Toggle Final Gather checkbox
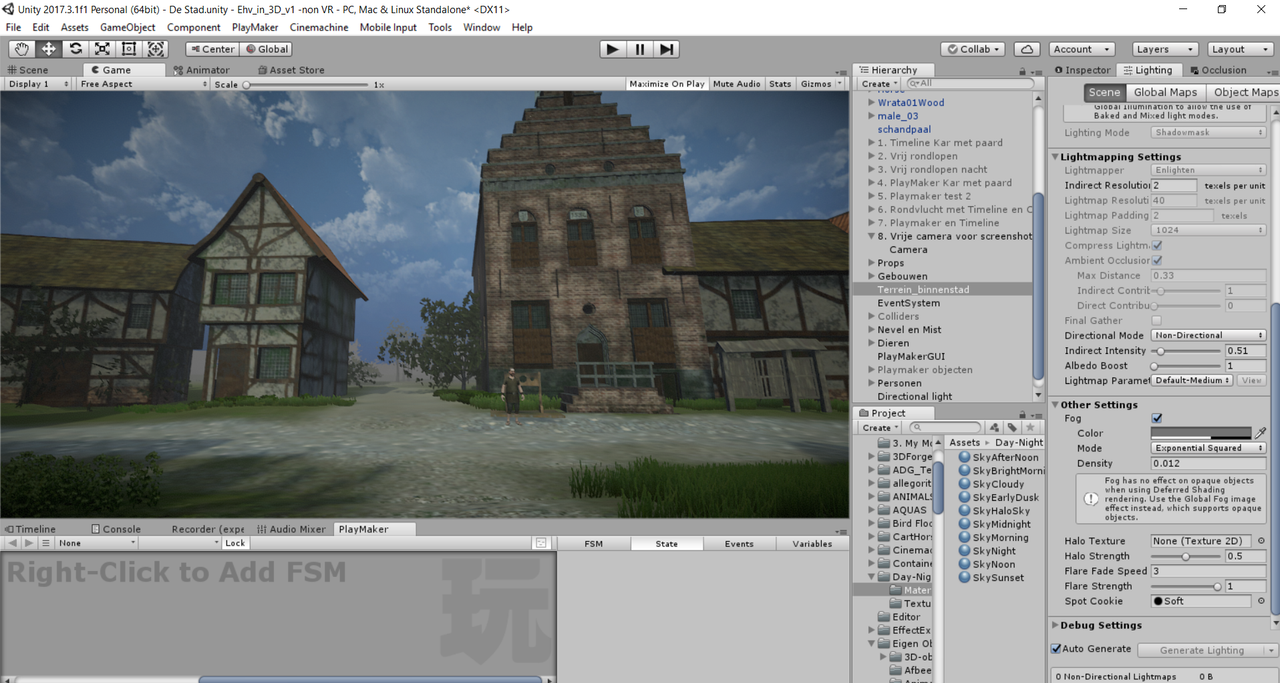The height and width of the screenshot is (683, 1280). click(x=1157, y=320)
